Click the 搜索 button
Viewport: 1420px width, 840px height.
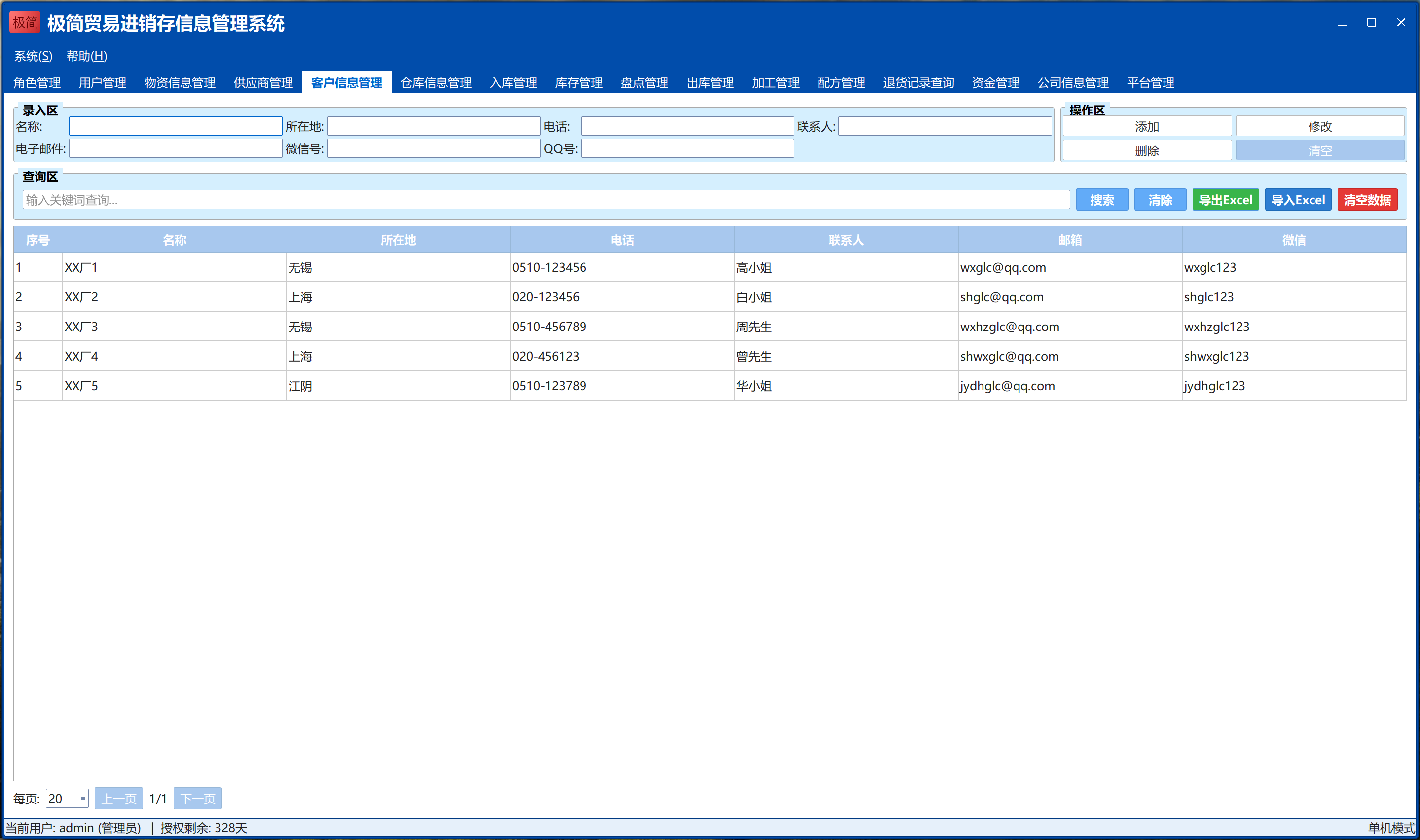point(1102,200)
